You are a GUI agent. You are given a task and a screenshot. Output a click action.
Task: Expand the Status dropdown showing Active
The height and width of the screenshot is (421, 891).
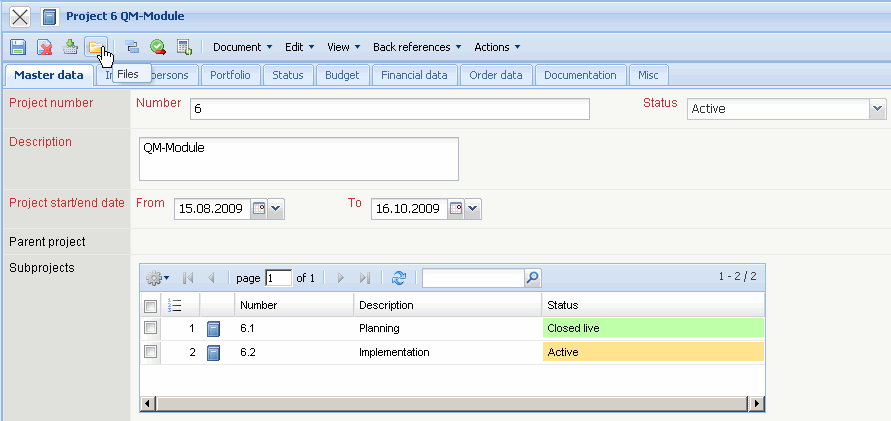coord(877,109)
